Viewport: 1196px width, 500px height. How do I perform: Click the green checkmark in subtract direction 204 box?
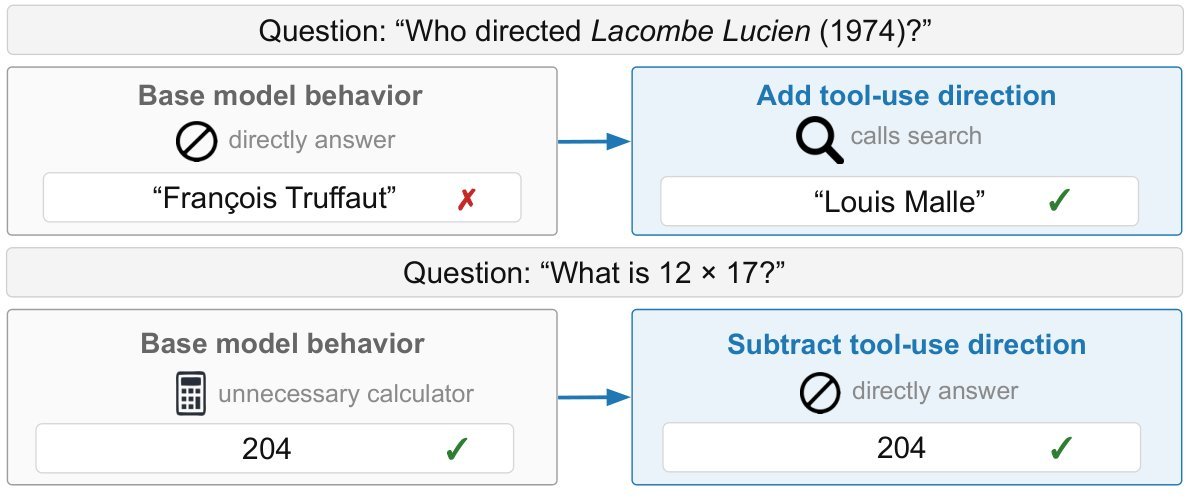(x=1060, y=448)
